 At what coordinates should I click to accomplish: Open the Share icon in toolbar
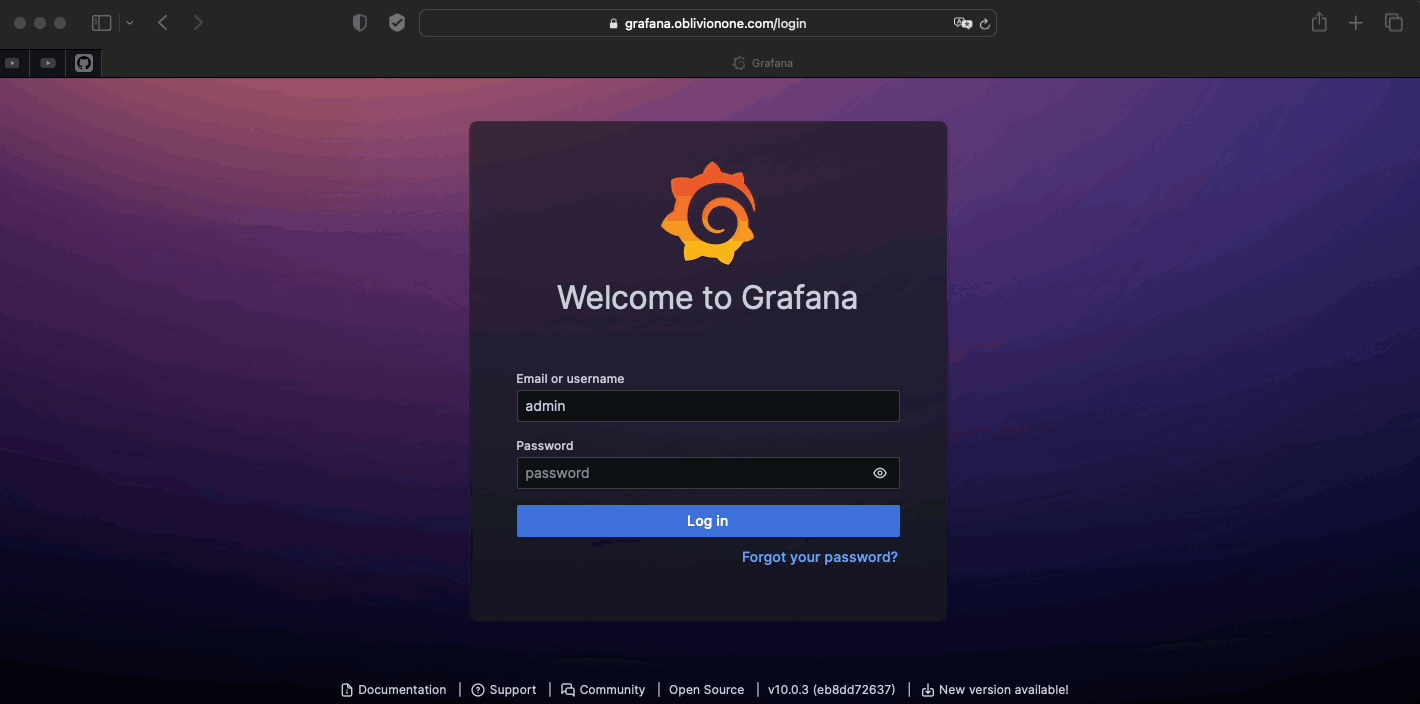tap(1319, 22)
